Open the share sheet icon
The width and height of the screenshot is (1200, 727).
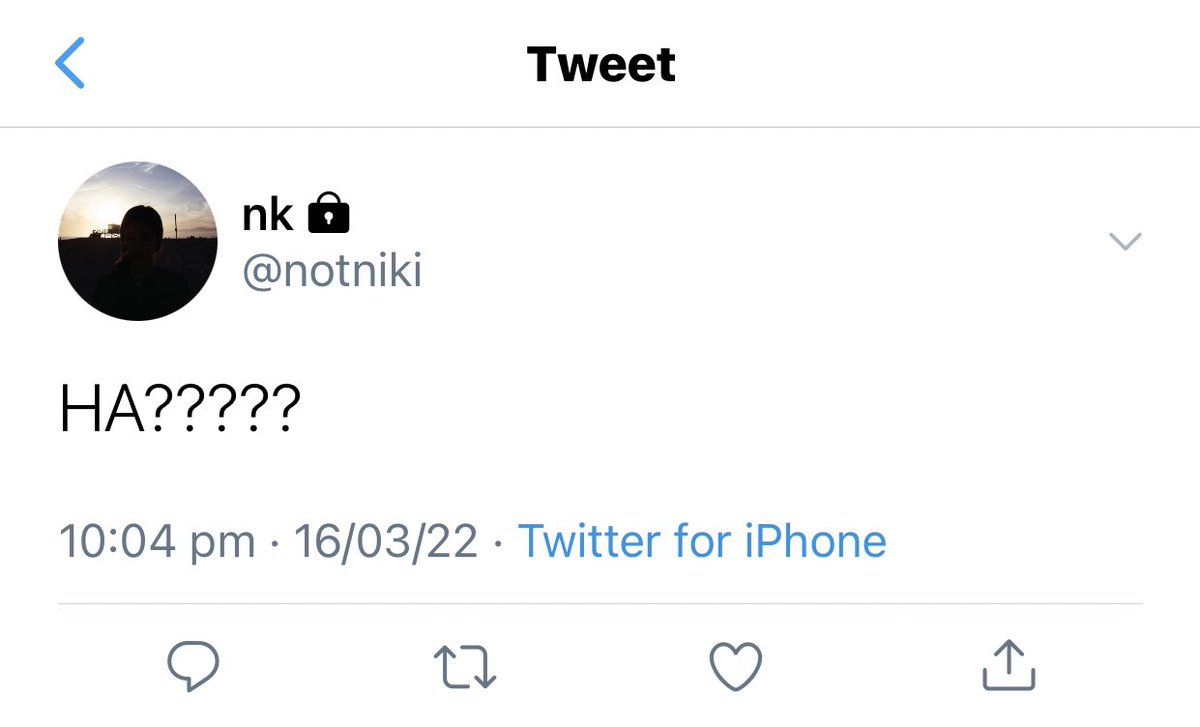click(1007, 665)
